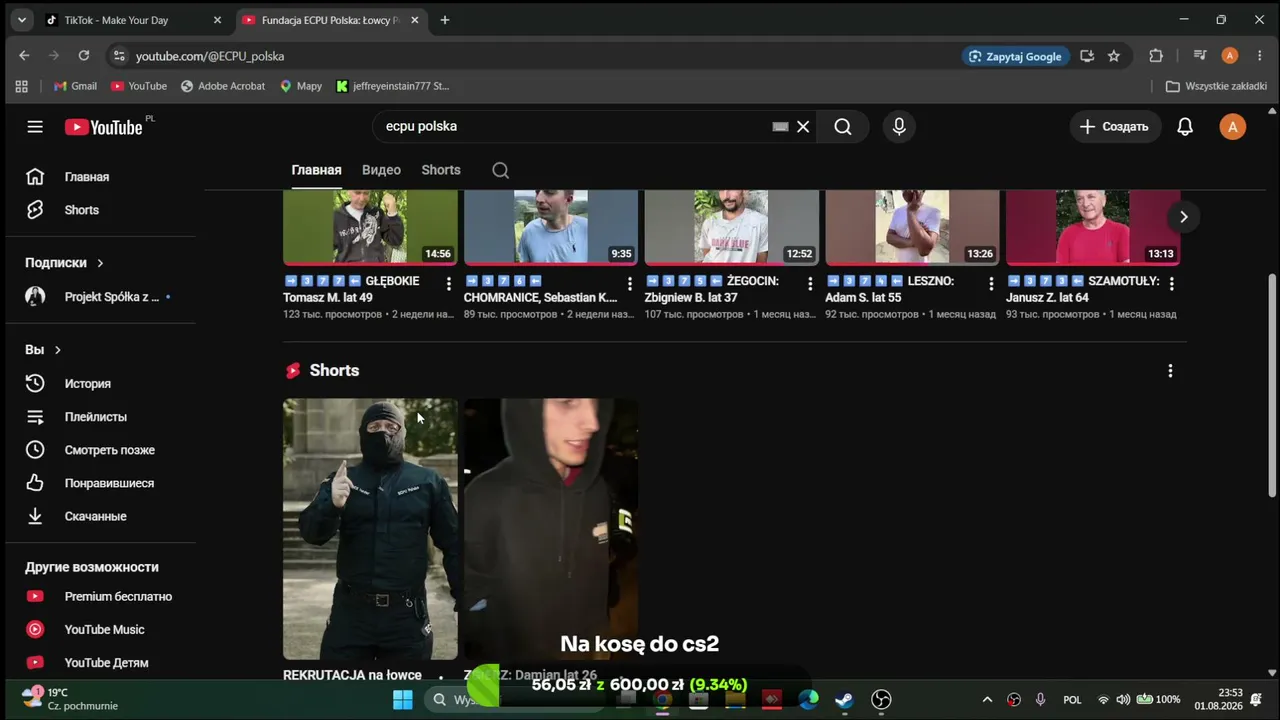1280x720 pixels.
Task: Search within the channel via magnifier icon
Action: coord(501,170)
